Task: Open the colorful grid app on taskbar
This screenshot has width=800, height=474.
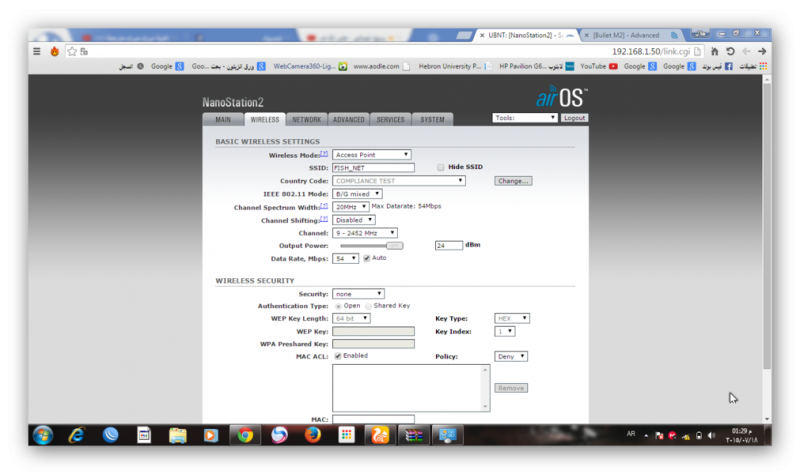Action: 346,435
